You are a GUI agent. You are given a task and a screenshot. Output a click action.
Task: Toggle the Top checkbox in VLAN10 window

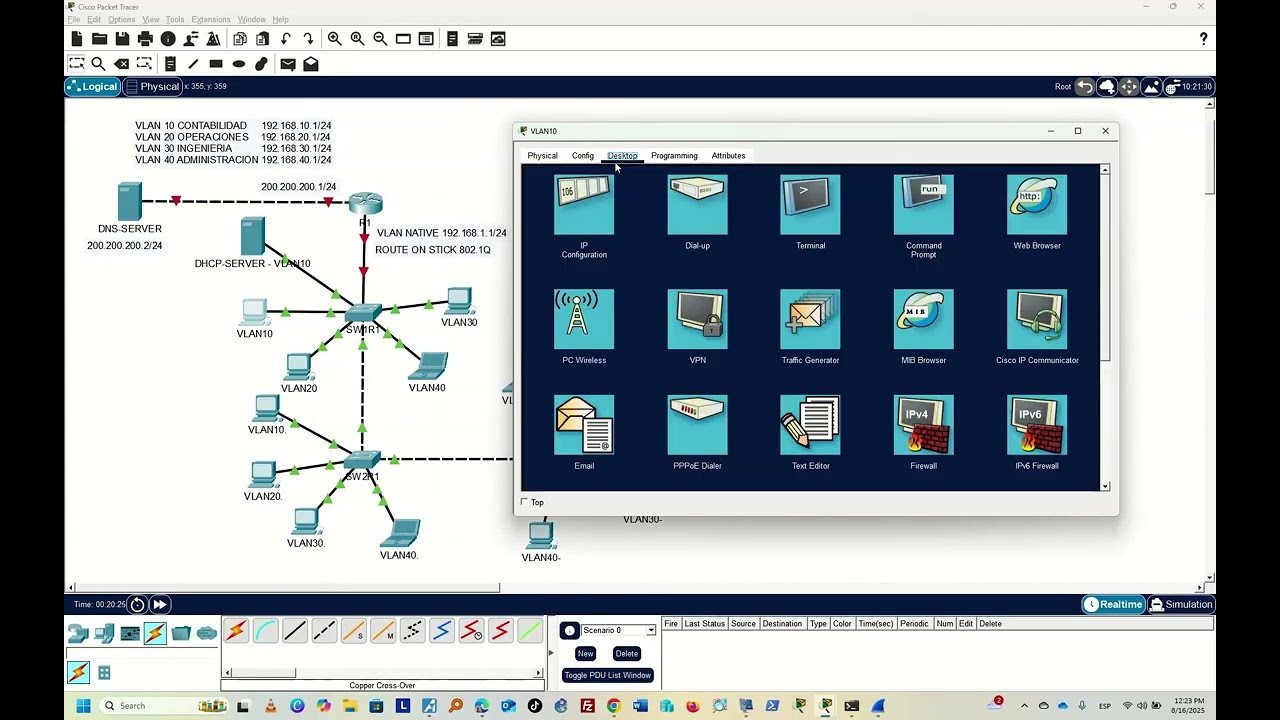(524, 502)
